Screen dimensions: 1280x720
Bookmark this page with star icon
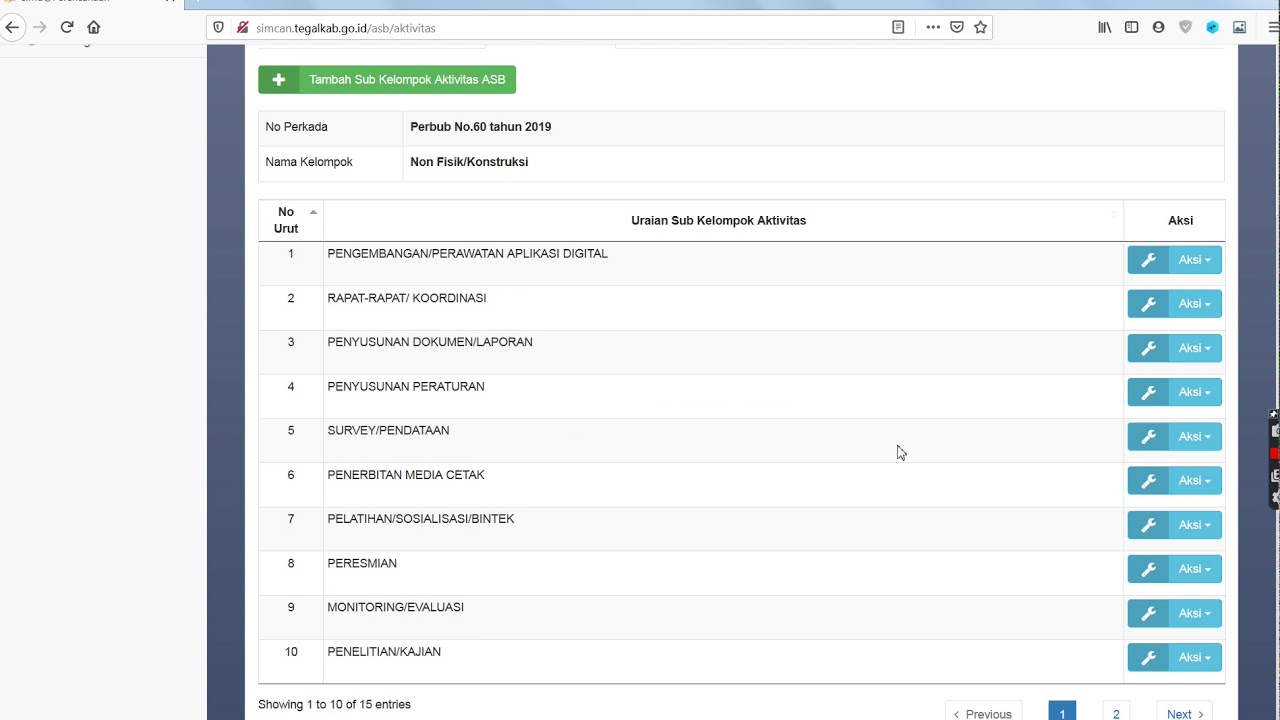pos(981,27)
